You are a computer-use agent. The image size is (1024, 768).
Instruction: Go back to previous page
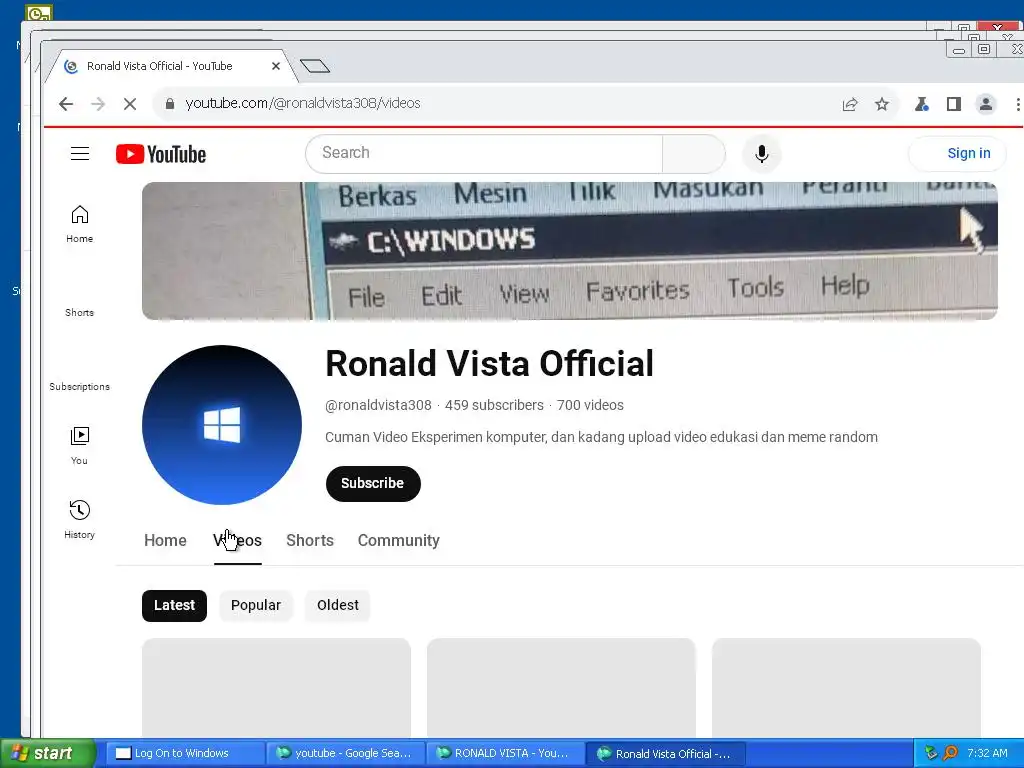pos(66,104)
